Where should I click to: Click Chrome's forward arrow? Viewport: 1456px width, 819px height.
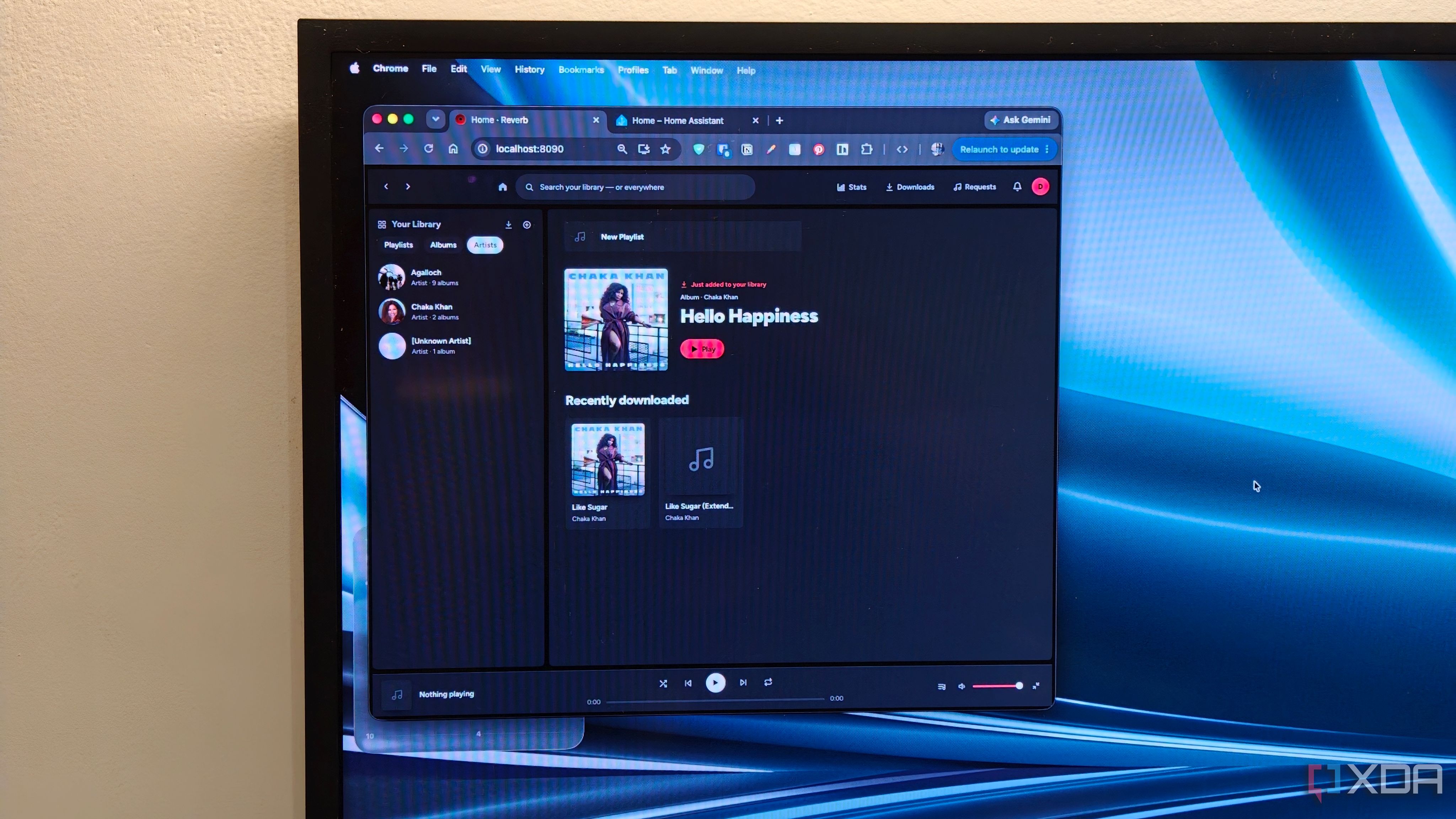click(403, 149)
